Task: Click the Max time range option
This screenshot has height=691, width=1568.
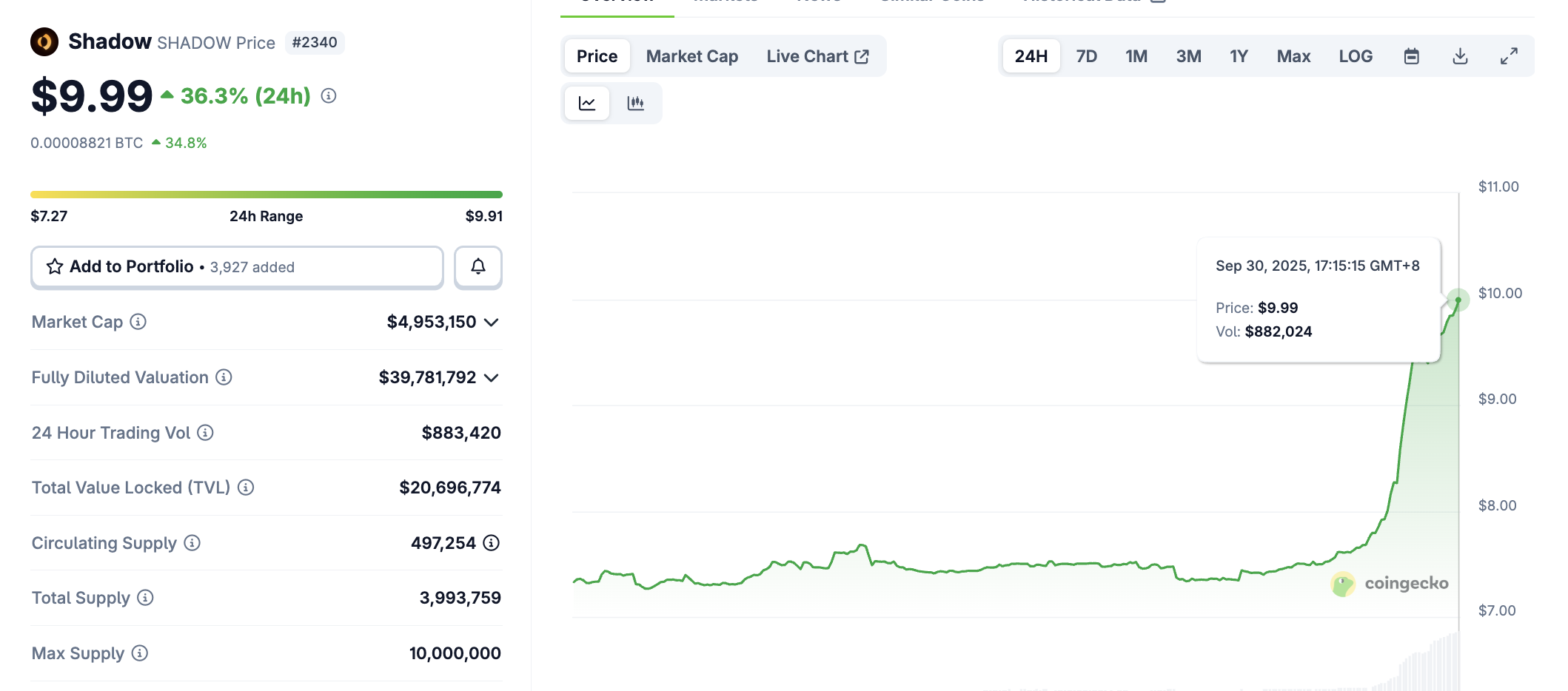Action: 1293,56
